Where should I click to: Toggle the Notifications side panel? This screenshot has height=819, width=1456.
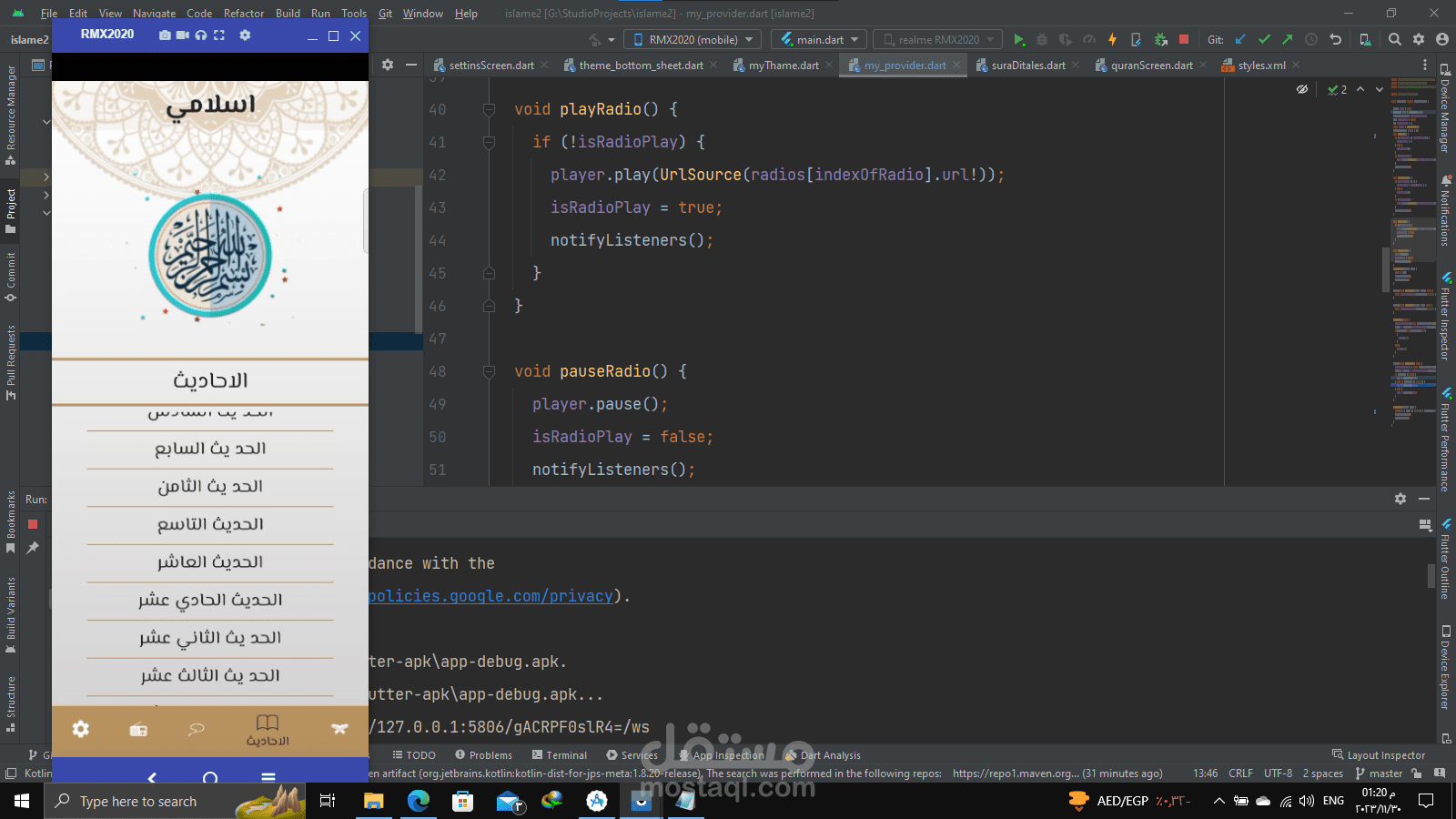point(1445,210)
